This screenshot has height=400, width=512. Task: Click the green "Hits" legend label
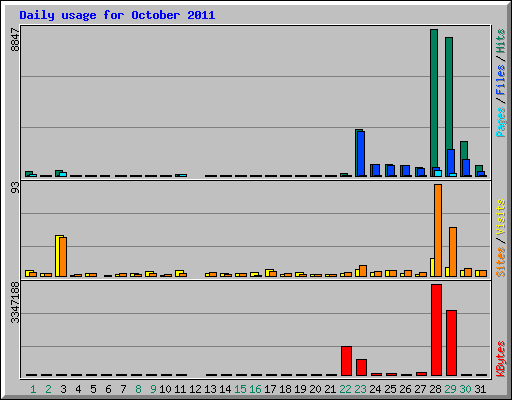501,41
